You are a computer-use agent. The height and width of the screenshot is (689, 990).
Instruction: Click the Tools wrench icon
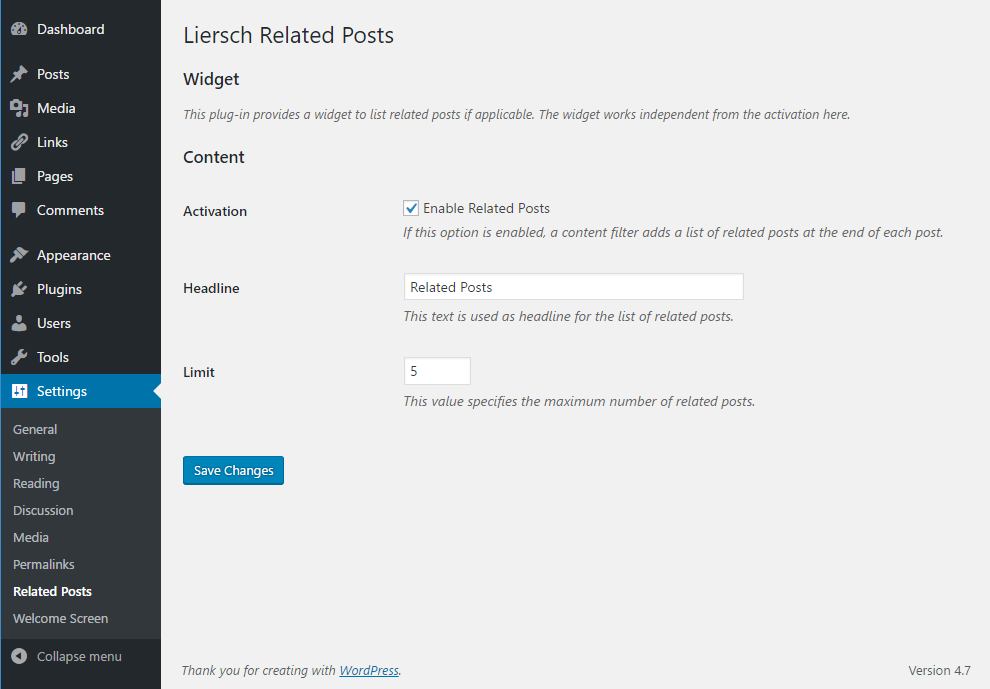pos(19,357)
